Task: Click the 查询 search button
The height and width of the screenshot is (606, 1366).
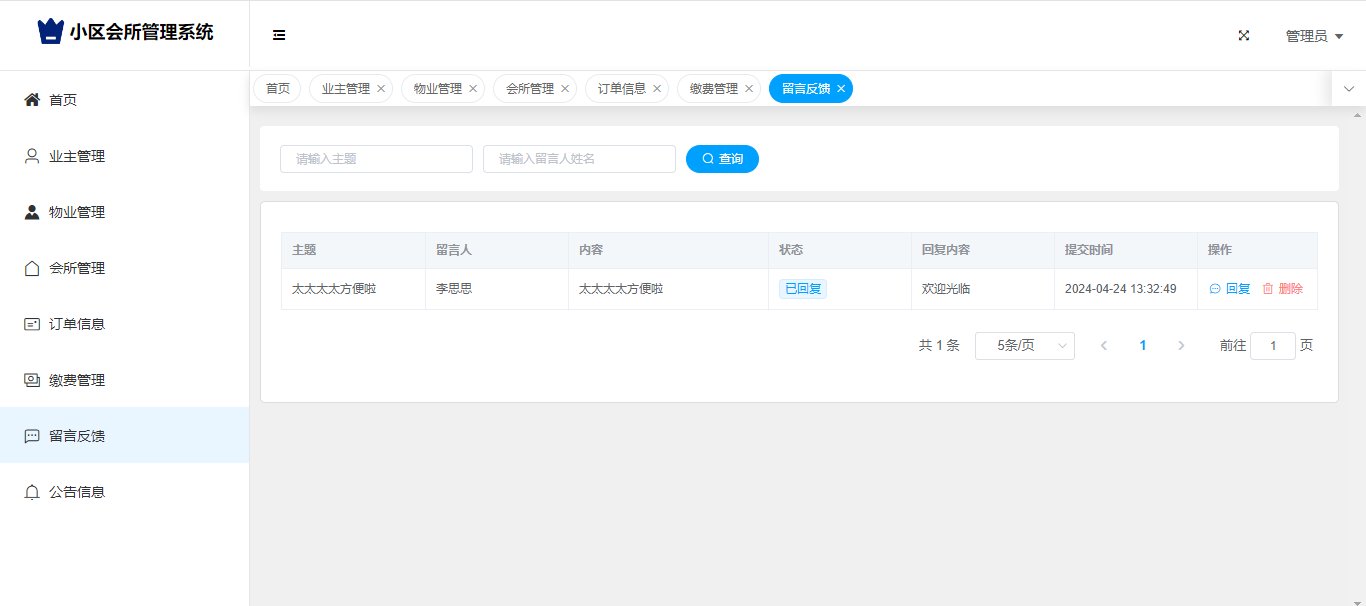Action: tap(722, 159)
